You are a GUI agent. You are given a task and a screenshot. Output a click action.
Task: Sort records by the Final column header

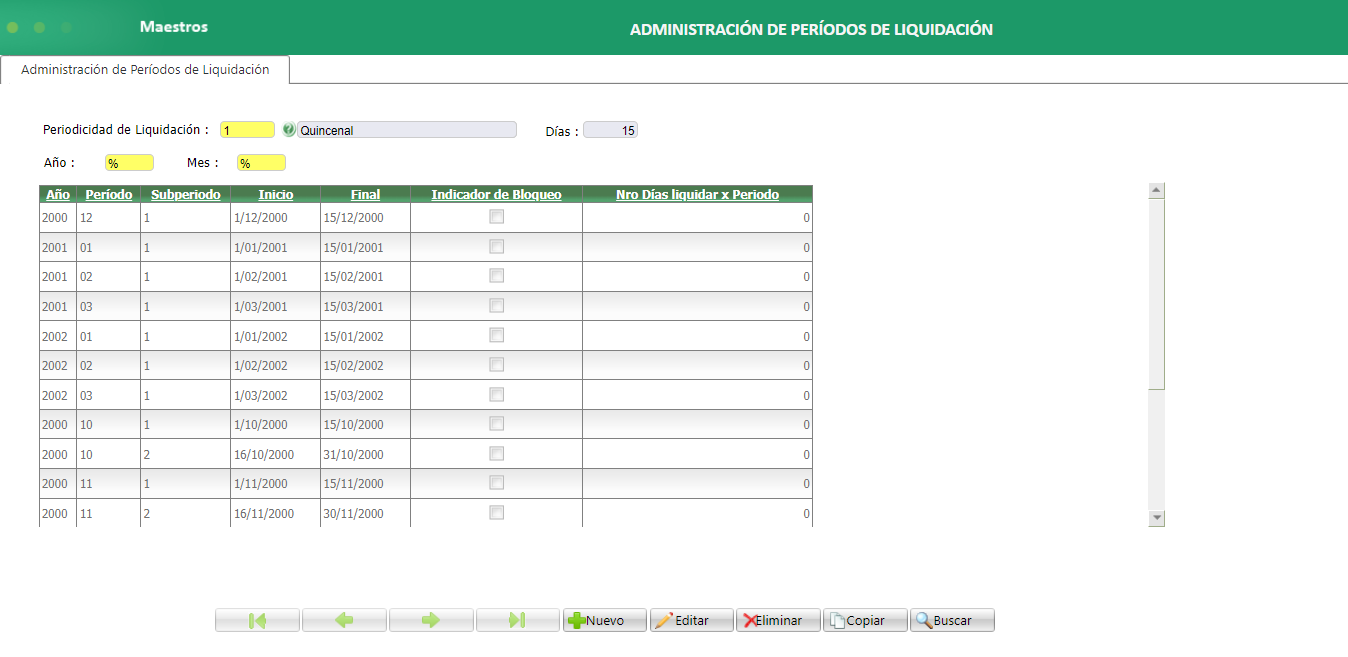point(364,194)
